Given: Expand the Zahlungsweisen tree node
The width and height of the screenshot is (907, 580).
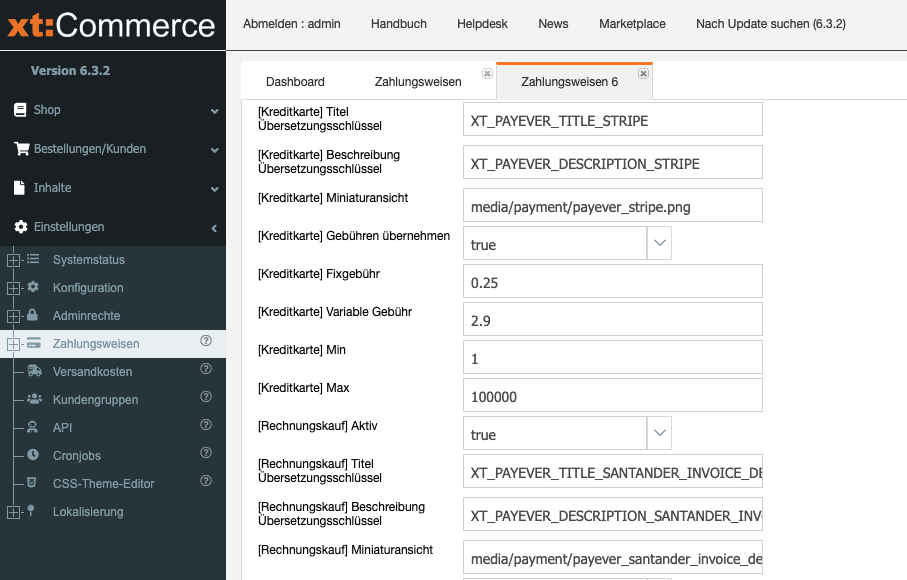Looking at the screenshot, I should 13,344.
